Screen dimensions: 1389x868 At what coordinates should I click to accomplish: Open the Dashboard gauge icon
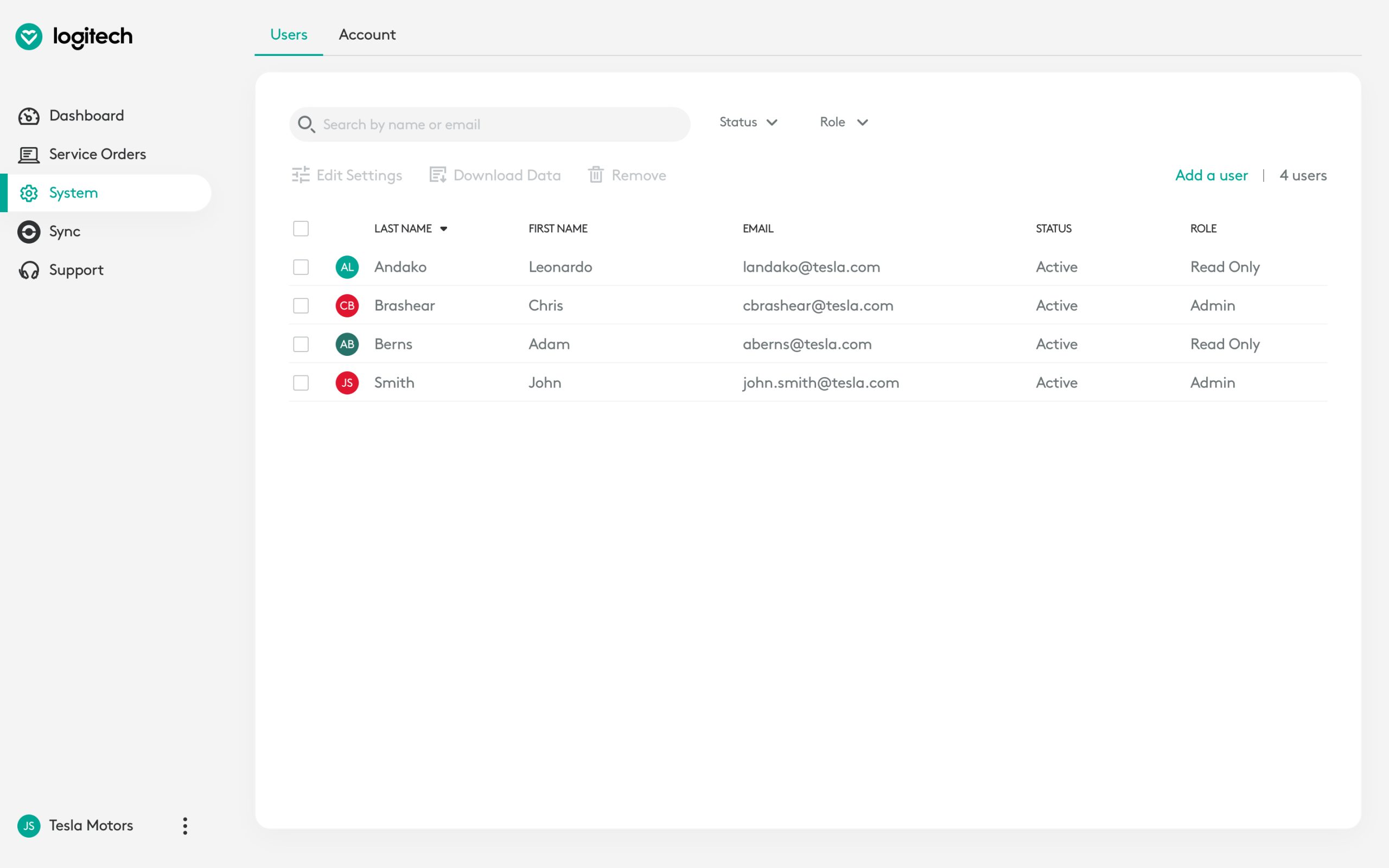tap(29, 116)
